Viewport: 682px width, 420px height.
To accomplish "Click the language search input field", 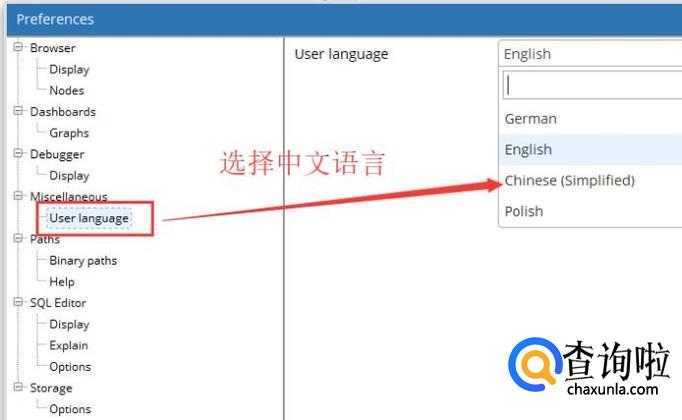I will pyautogui.click(x=592, y=85).
